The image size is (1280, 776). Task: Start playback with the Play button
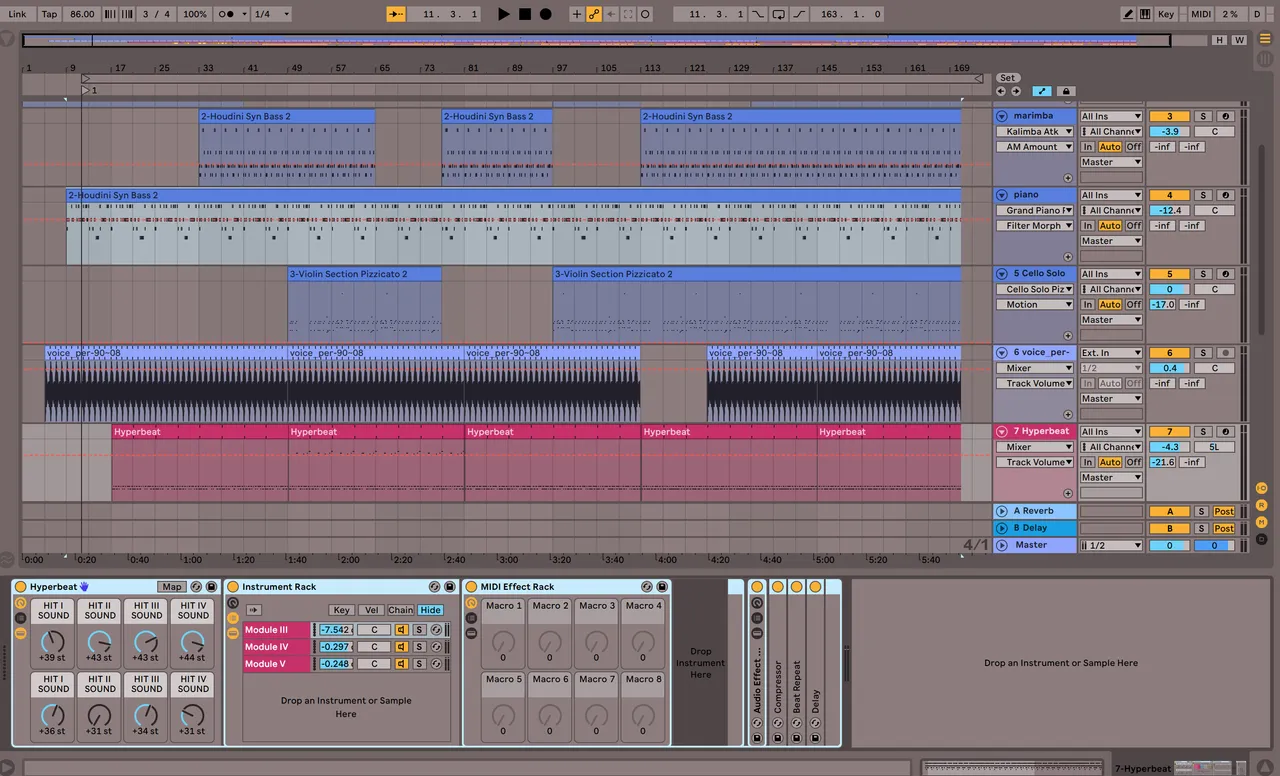pyautogui.click(x=504, y=14)
